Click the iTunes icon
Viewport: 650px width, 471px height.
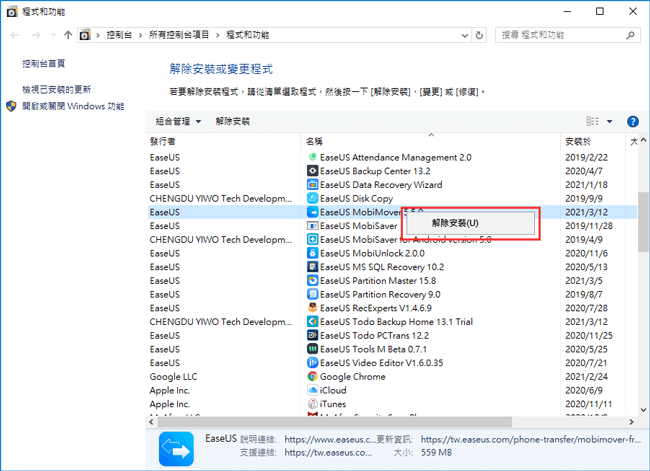(x=313, y=403)
